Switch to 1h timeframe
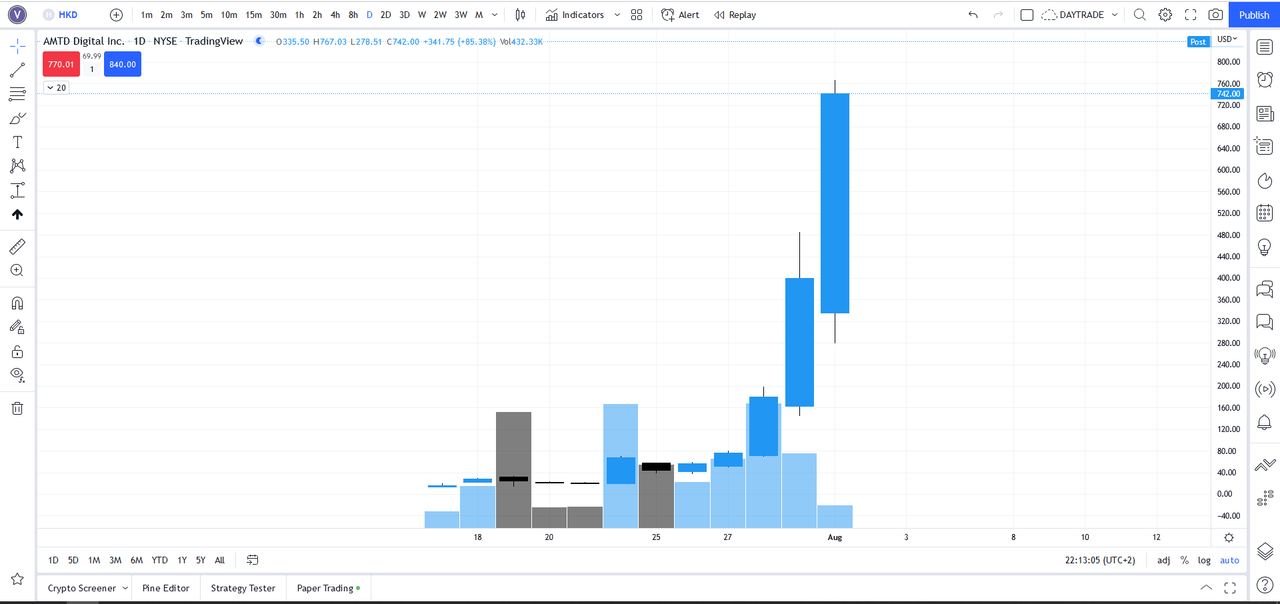Viewport: 1280px width, 604px height. click(299, 15)
